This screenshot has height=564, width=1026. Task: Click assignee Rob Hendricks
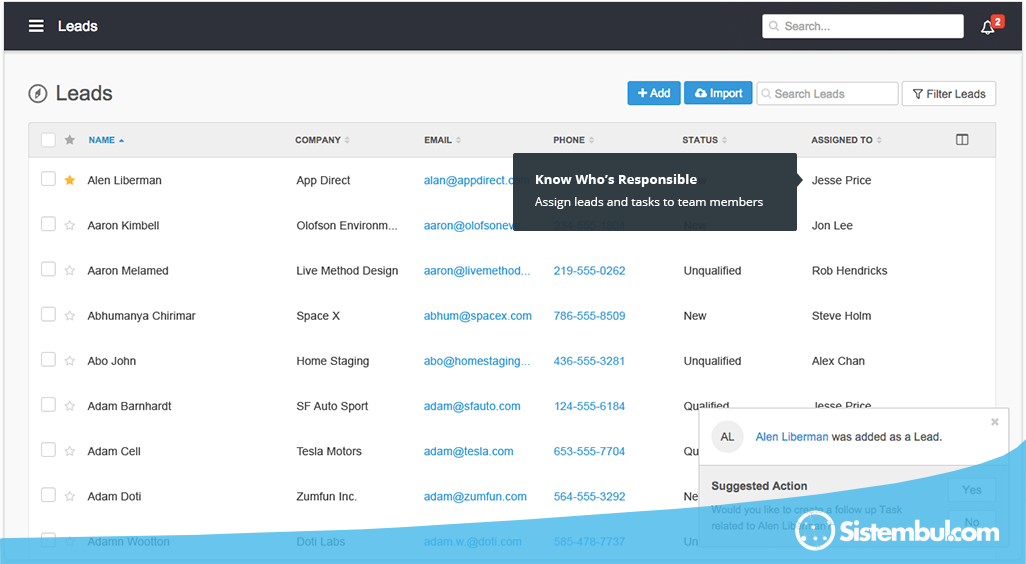point(849,270)
